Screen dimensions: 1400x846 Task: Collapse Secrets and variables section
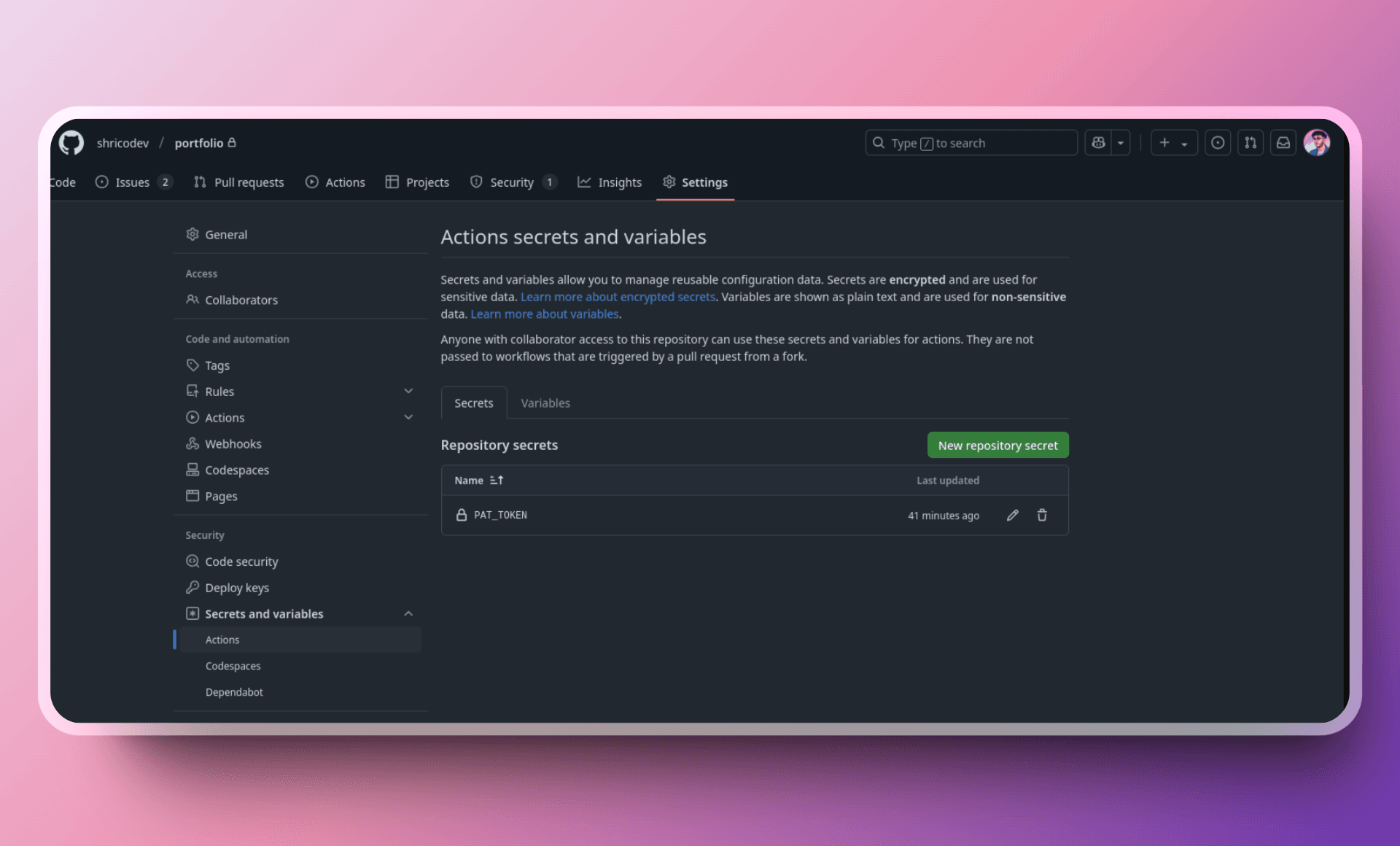click(x=408, y=614)
